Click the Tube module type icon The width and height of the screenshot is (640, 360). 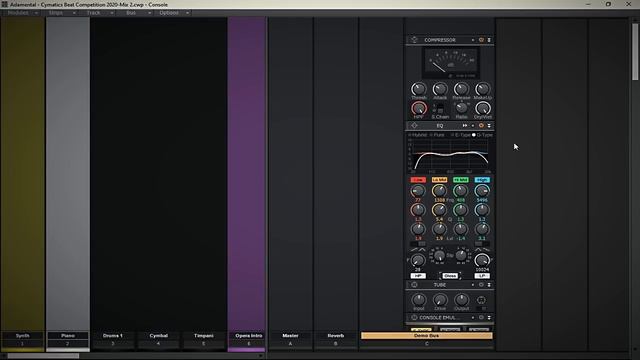pos(414,285)
